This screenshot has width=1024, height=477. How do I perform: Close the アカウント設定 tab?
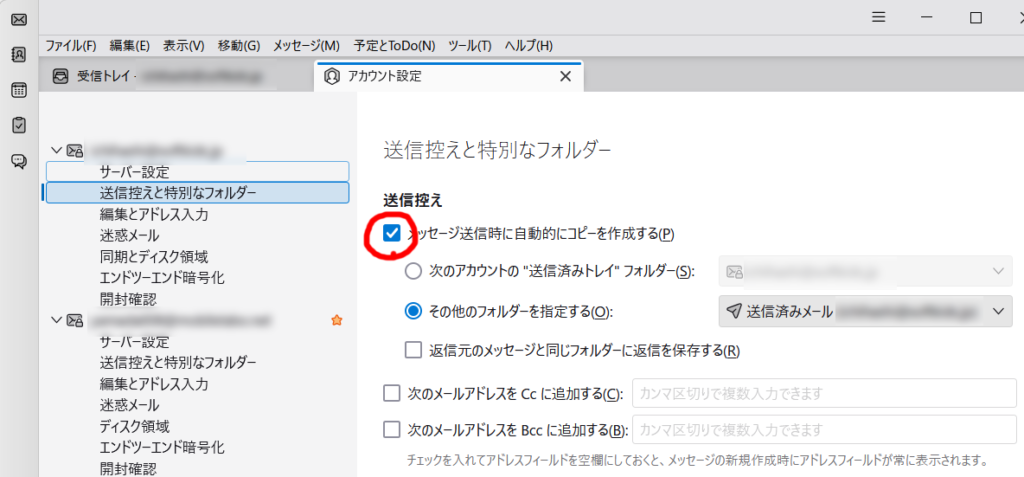566,76
